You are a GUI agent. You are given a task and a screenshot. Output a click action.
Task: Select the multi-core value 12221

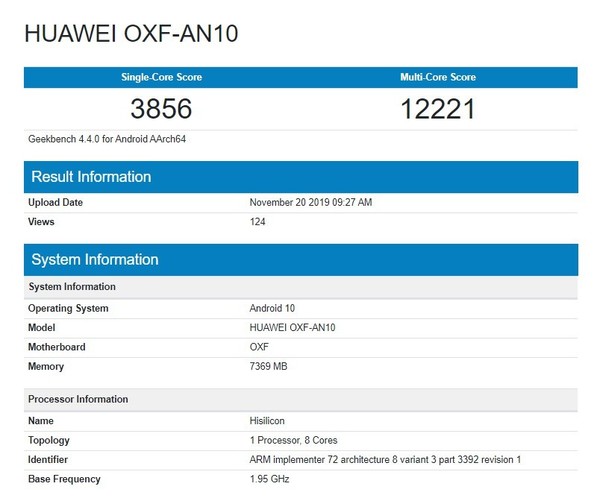(438, 109)
